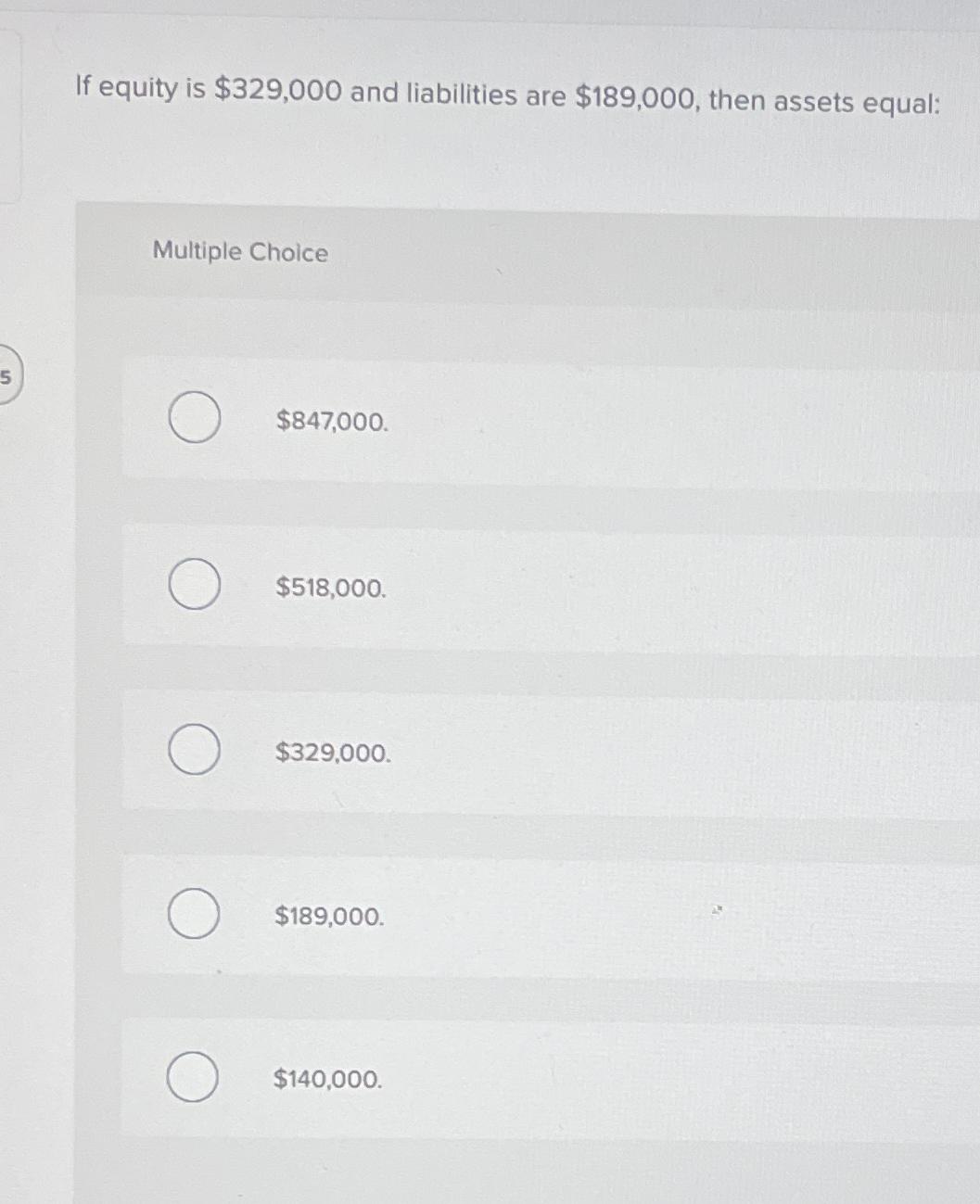
Task: Click the $329,000 answer text
Action: pos(332,754)
